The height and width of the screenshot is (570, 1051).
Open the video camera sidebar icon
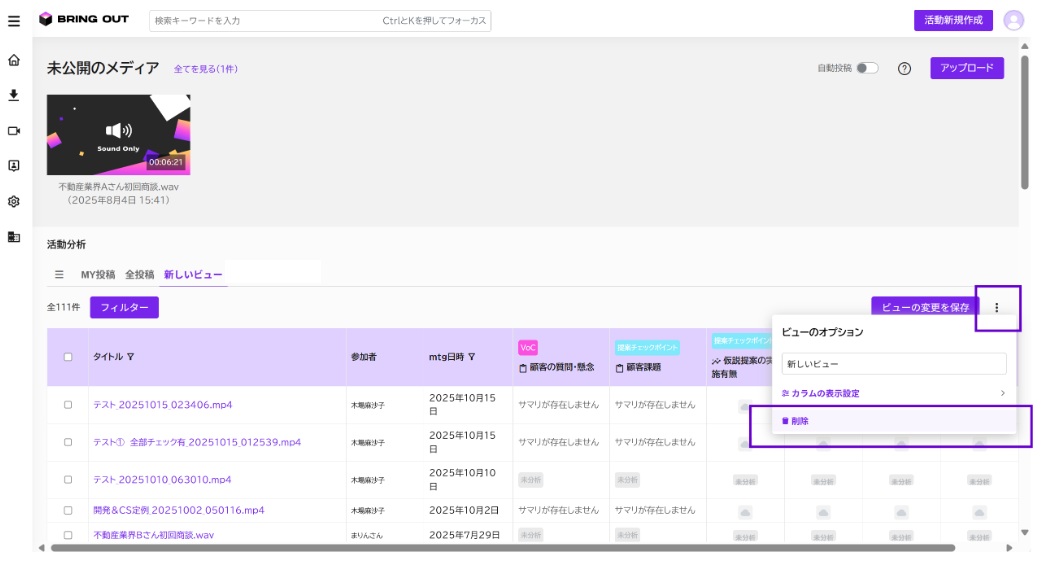13,131
